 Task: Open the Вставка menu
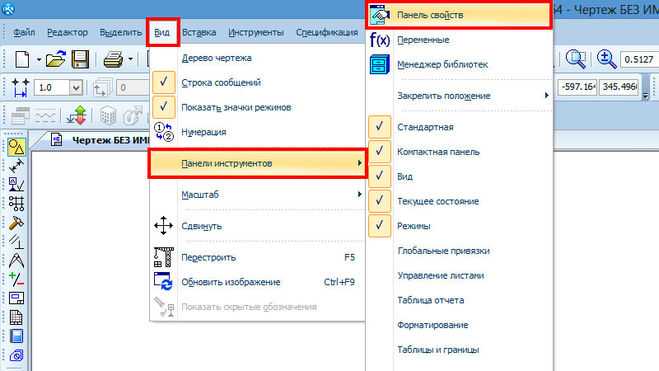pyautogui.click(x=199, y=32)
